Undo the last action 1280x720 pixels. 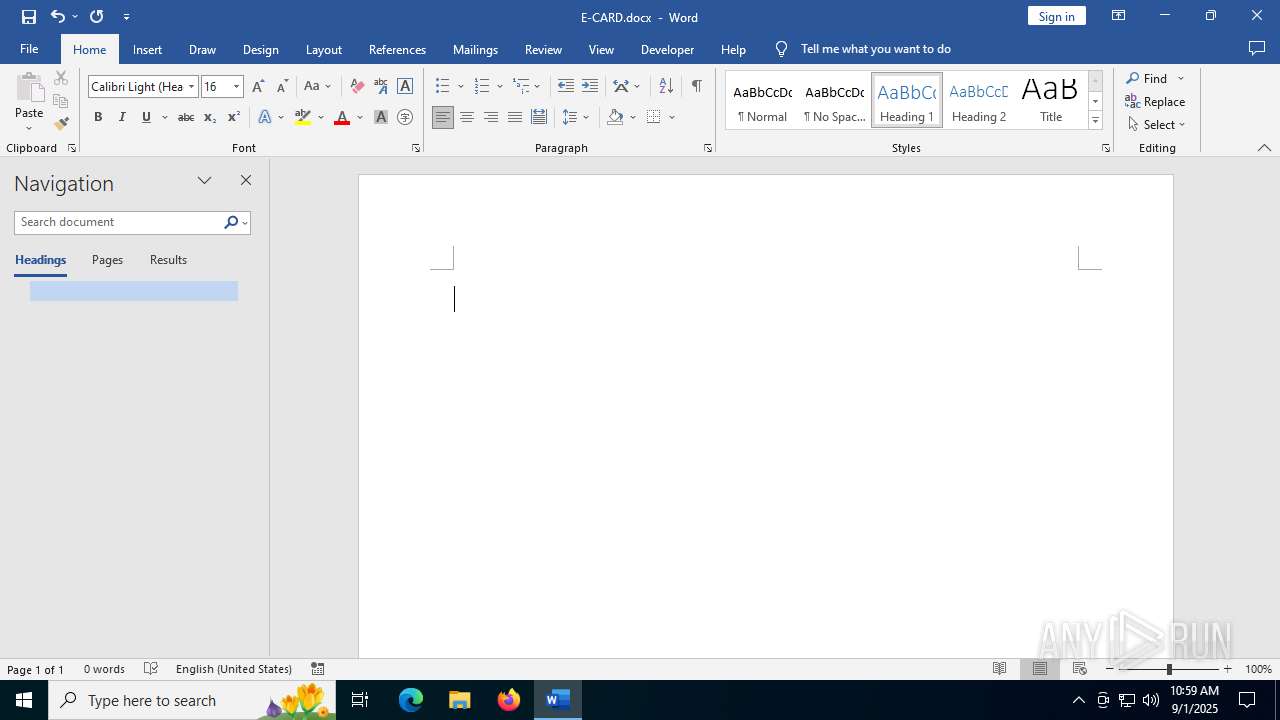(58, 16)
